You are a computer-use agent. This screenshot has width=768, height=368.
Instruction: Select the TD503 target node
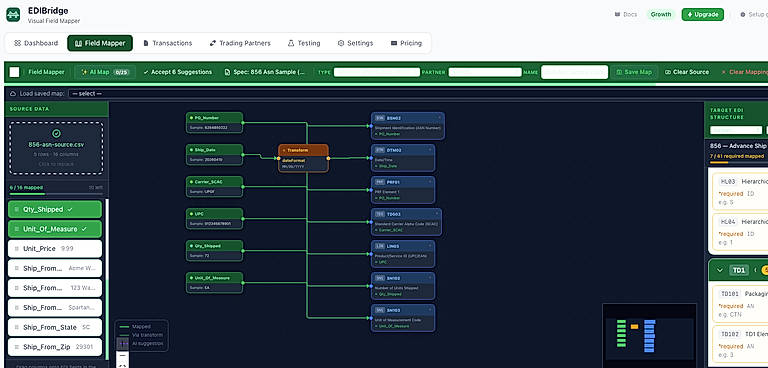click(407, 222)
